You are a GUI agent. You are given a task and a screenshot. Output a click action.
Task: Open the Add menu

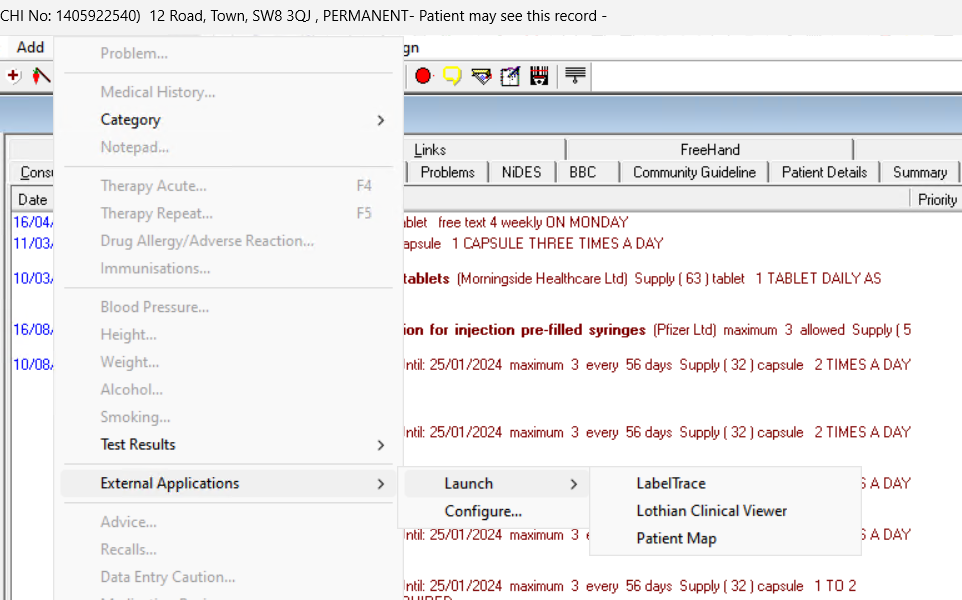point(30,47)
